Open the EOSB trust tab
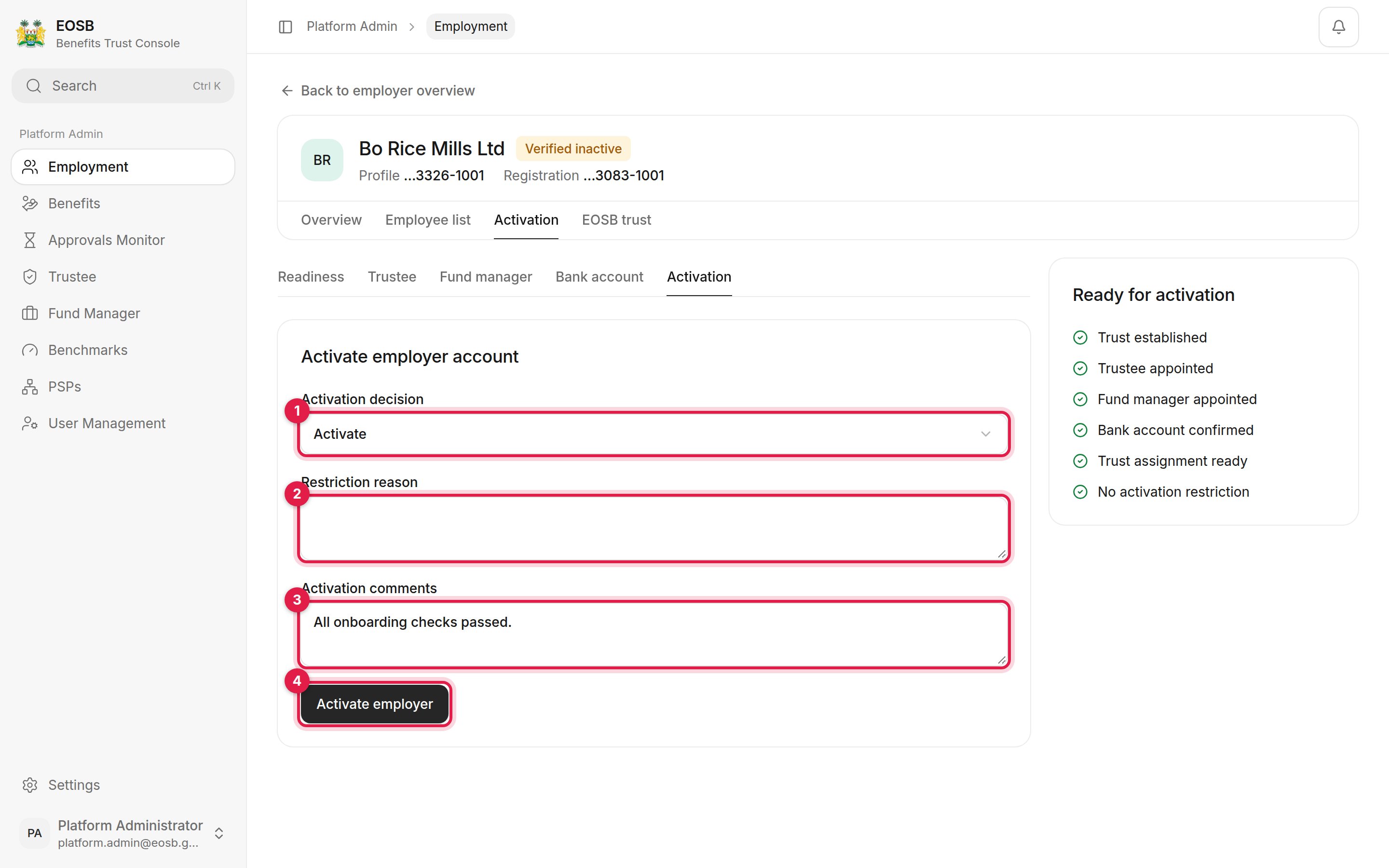This screenshot has width=1389, height=868. point(616,220)
